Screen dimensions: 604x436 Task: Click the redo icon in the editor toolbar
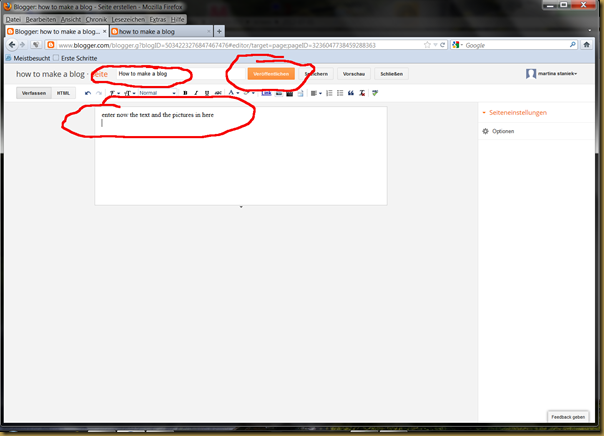tap(99, 93)
